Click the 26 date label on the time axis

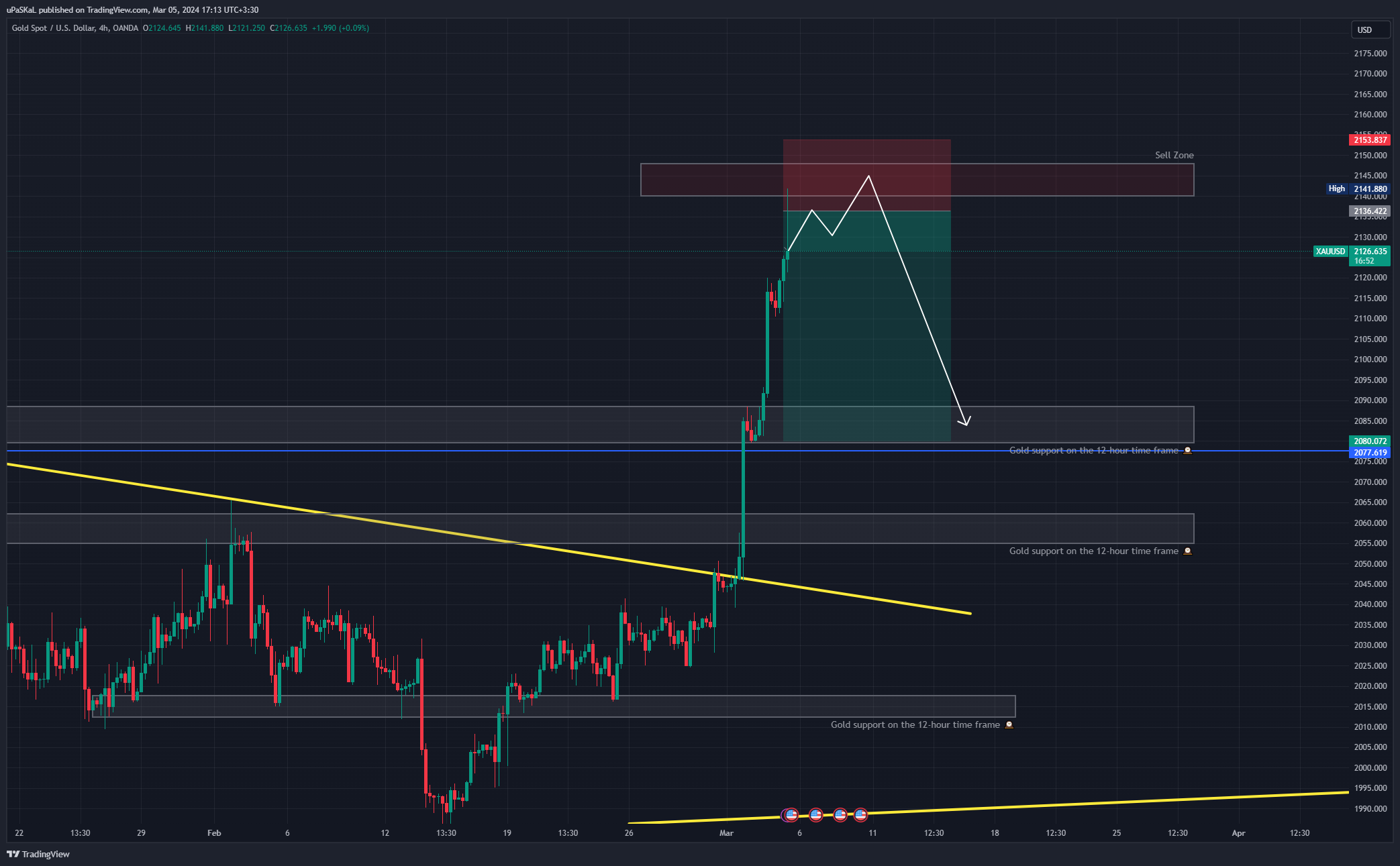(629, 833)
